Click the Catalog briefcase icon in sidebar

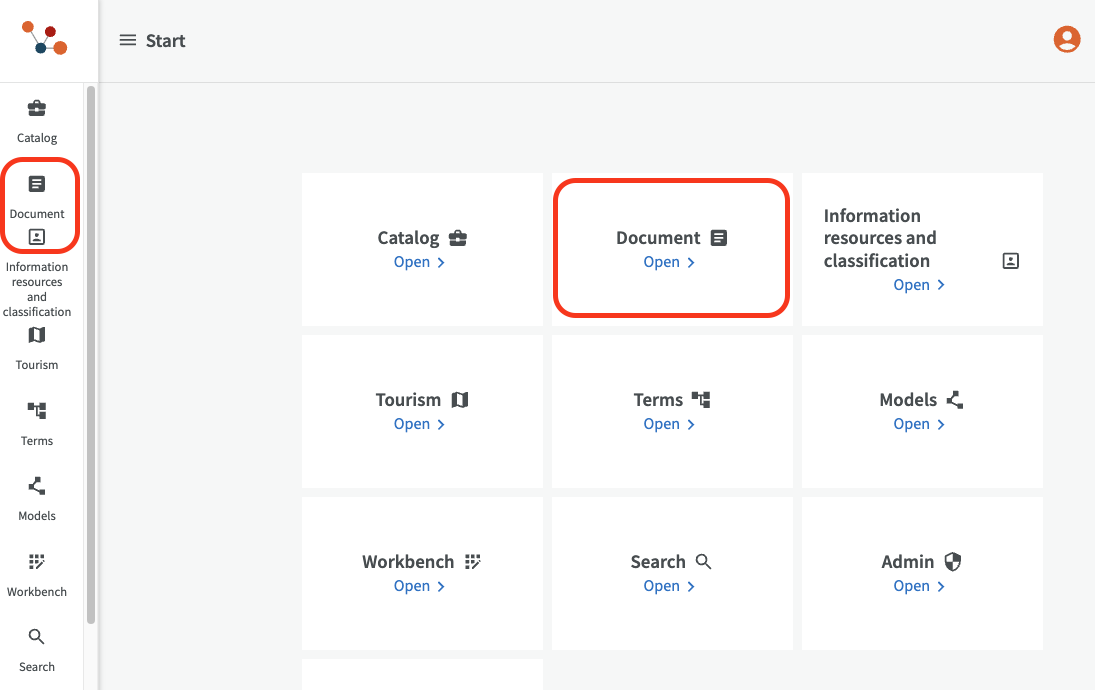tap(37, 109)
